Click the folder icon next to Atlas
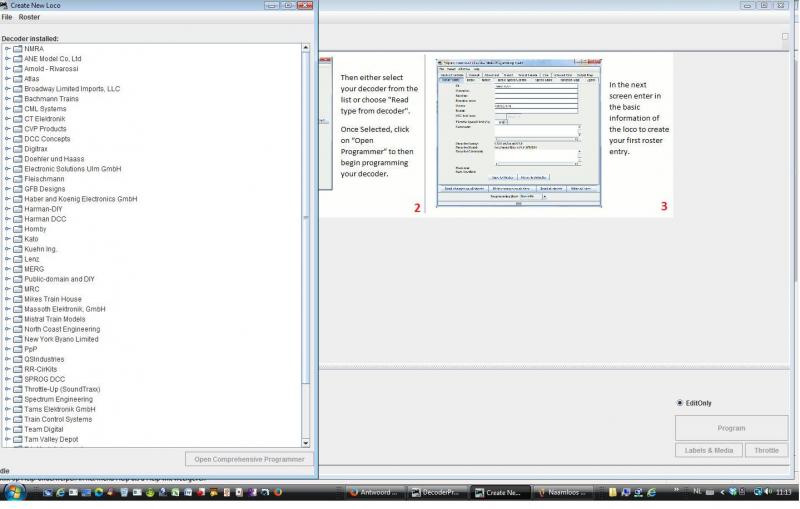The image size is (800, 509). click(18, 79)
